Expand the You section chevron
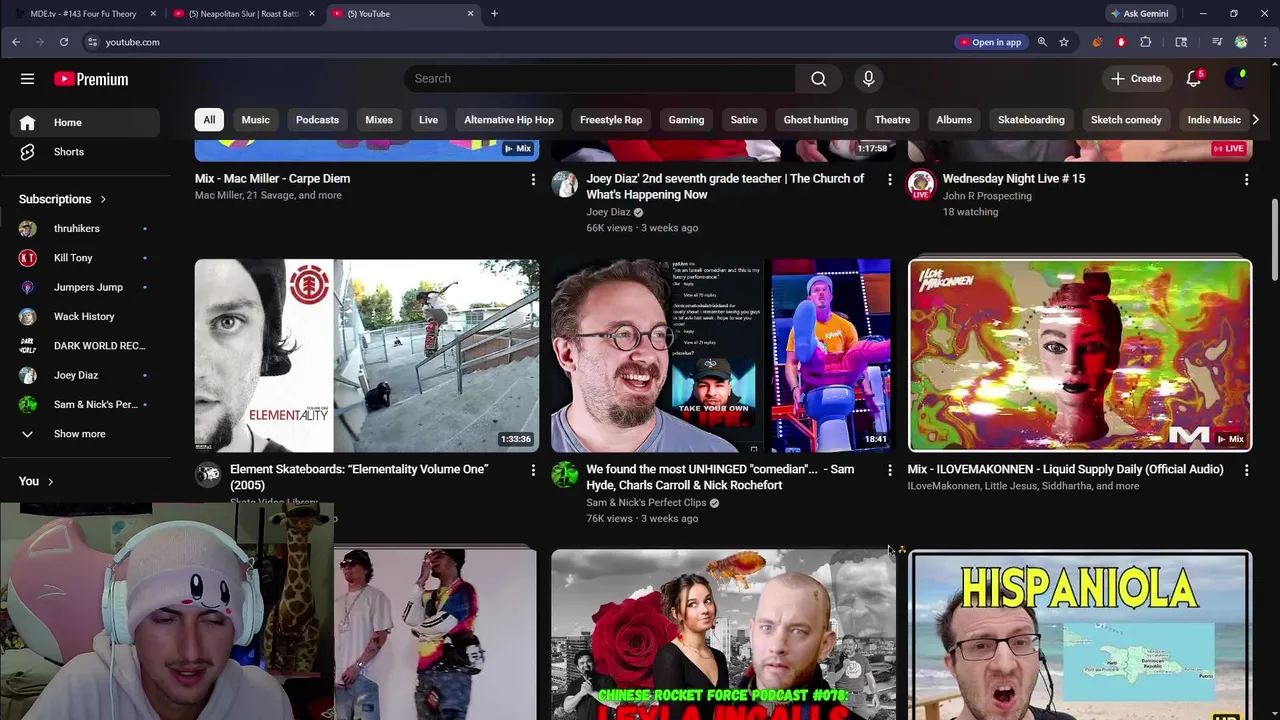Screen dimensions: 1280x720 (50, 482)
